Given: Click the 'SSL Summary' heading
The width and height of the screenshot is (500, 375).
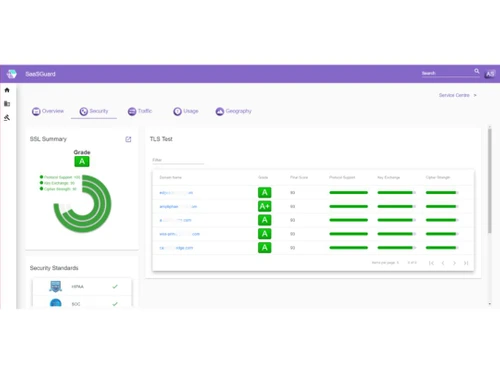Looking at the screenshot, I should [48, 139].
